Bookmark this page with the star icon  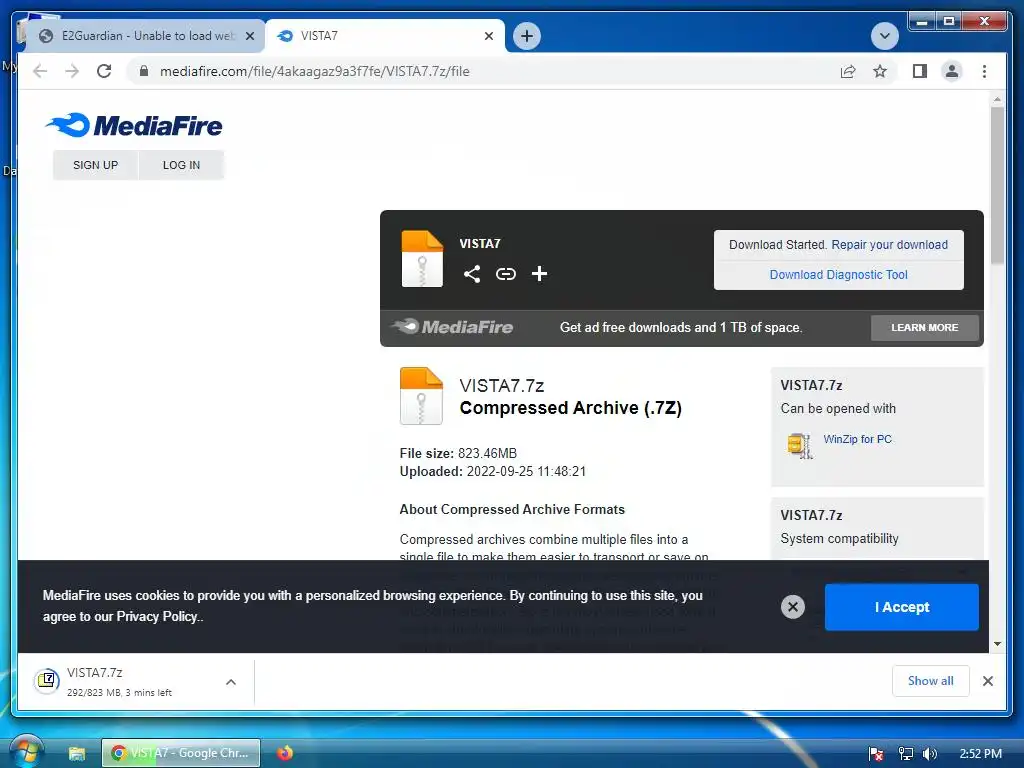[x=880, y=71]
